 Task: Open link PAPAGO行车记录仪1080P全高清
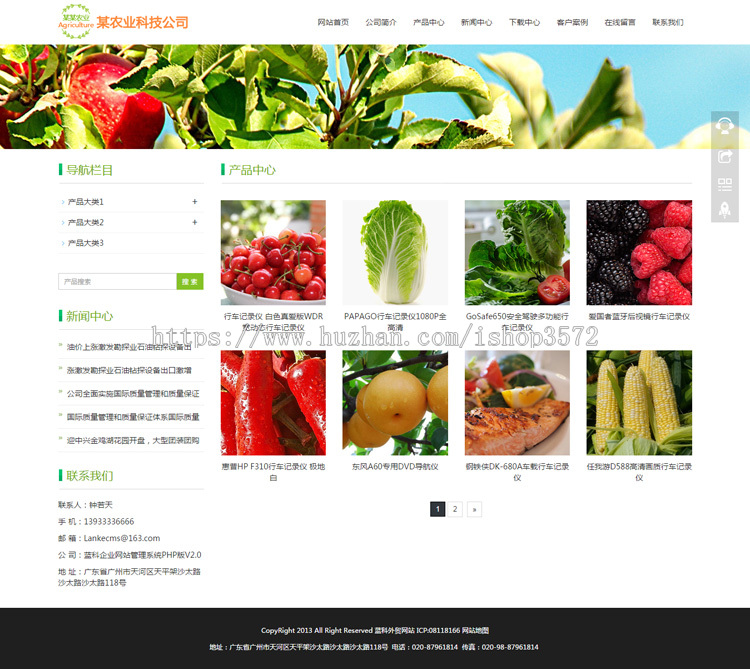click(x=395, y=322)
